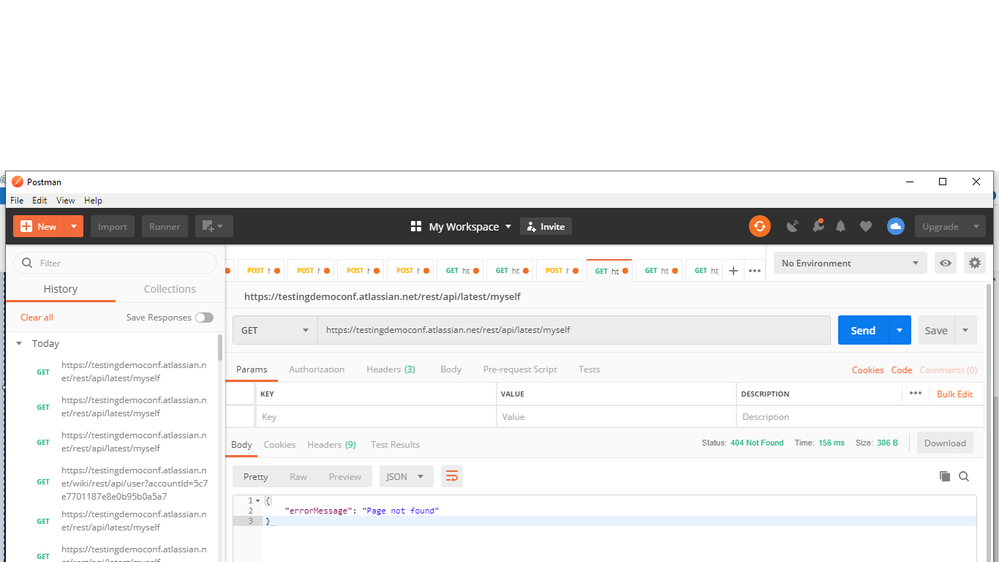Open the wrench settings icon in header

click(818, 226)
